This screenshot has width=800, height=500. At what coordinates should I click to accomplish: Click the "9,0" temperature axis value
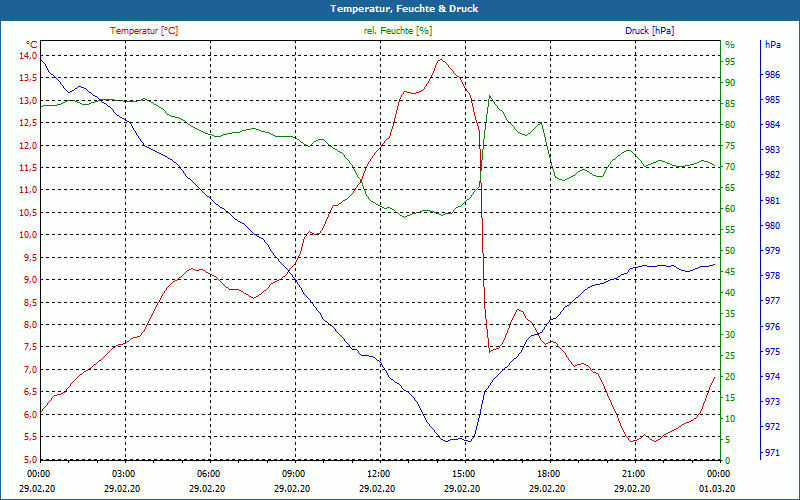[31, 280]
